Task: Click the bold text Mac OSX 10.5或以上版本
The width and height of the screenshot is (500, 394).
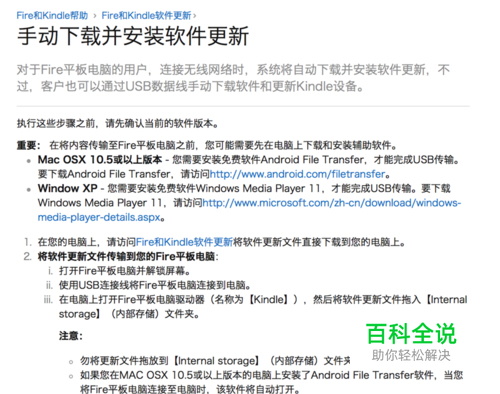Action: (100, 160)
